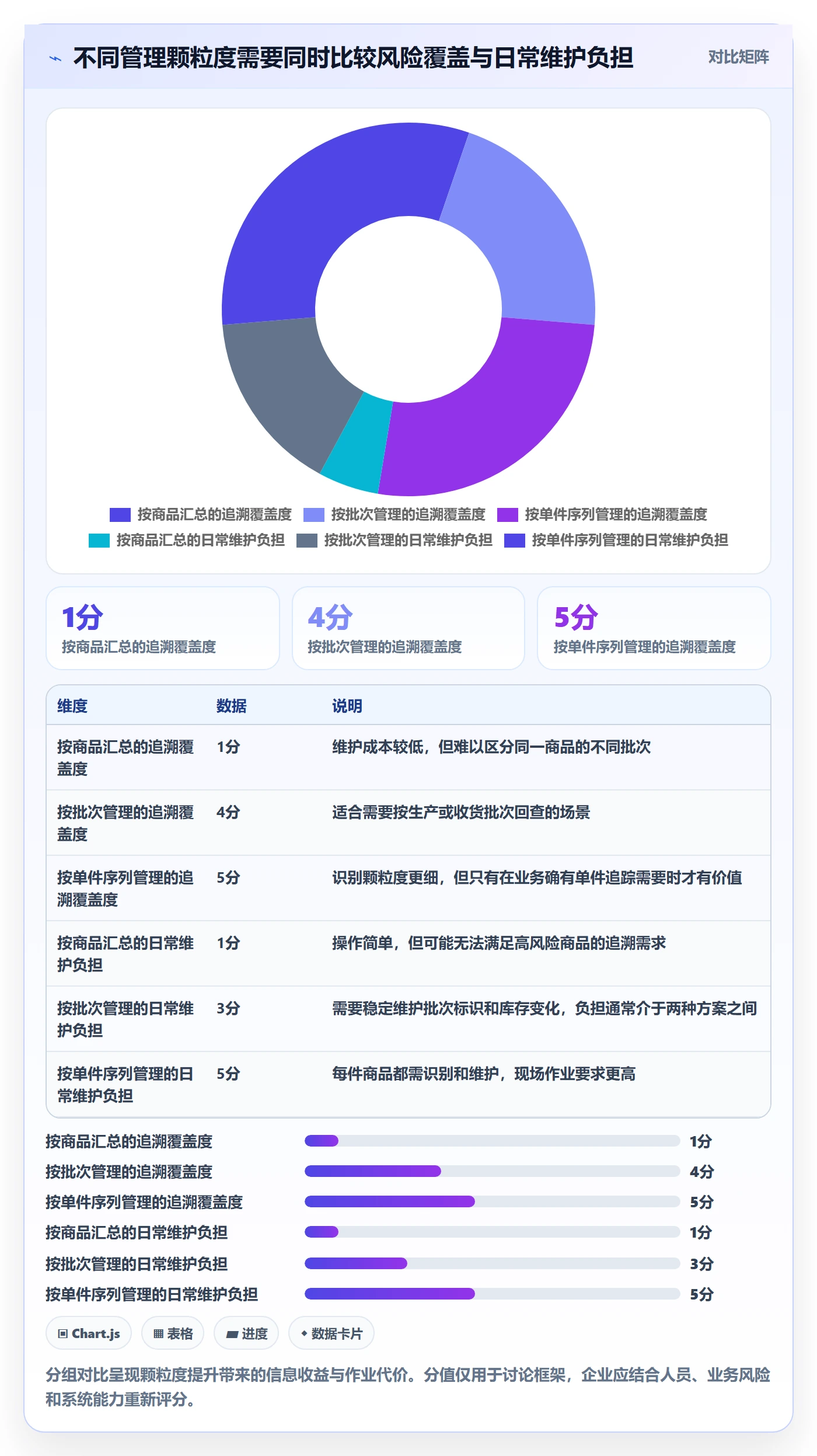Image resolution: width=817 pixels, height=1456 pixels.
Task: Click description 每件商品都需识别和维护，现场作业要求更高
Action: 484,1074
